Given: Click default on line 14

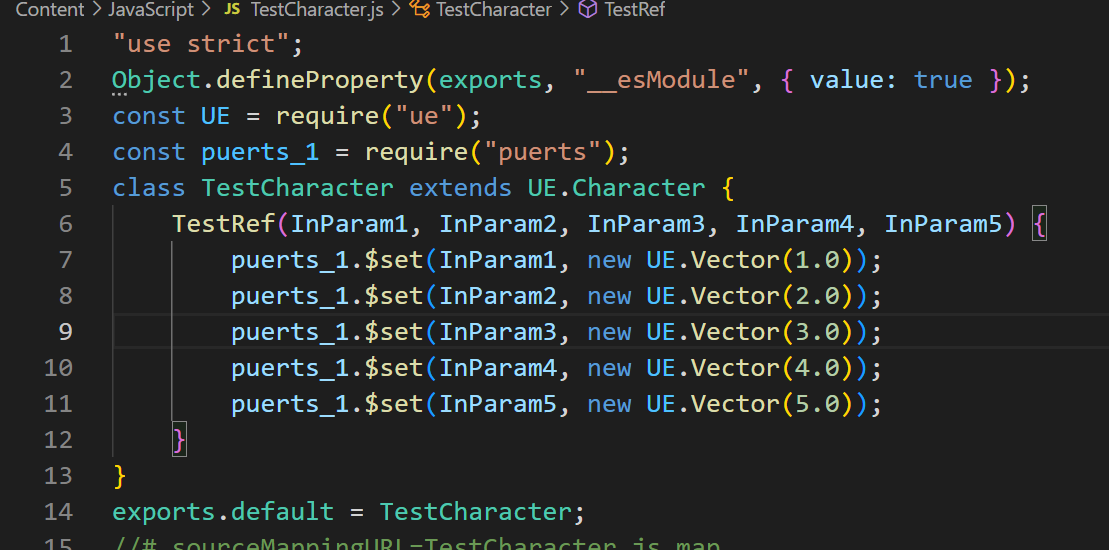Looking at the screenshot, I should [x=282, y=512].
